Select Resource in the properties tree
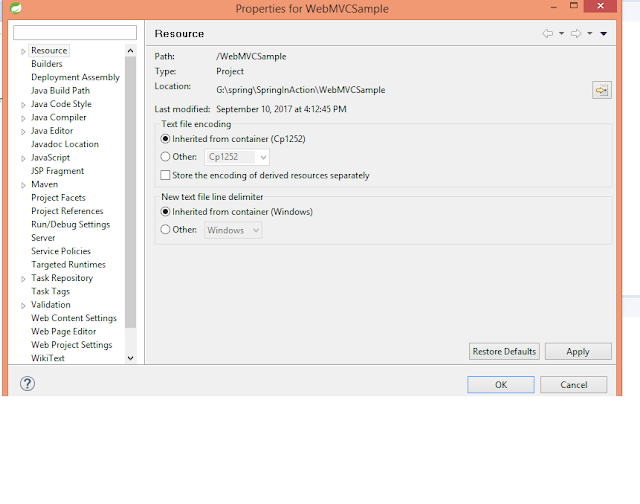This screenshot has height=504, width=640. coord(49,51)
